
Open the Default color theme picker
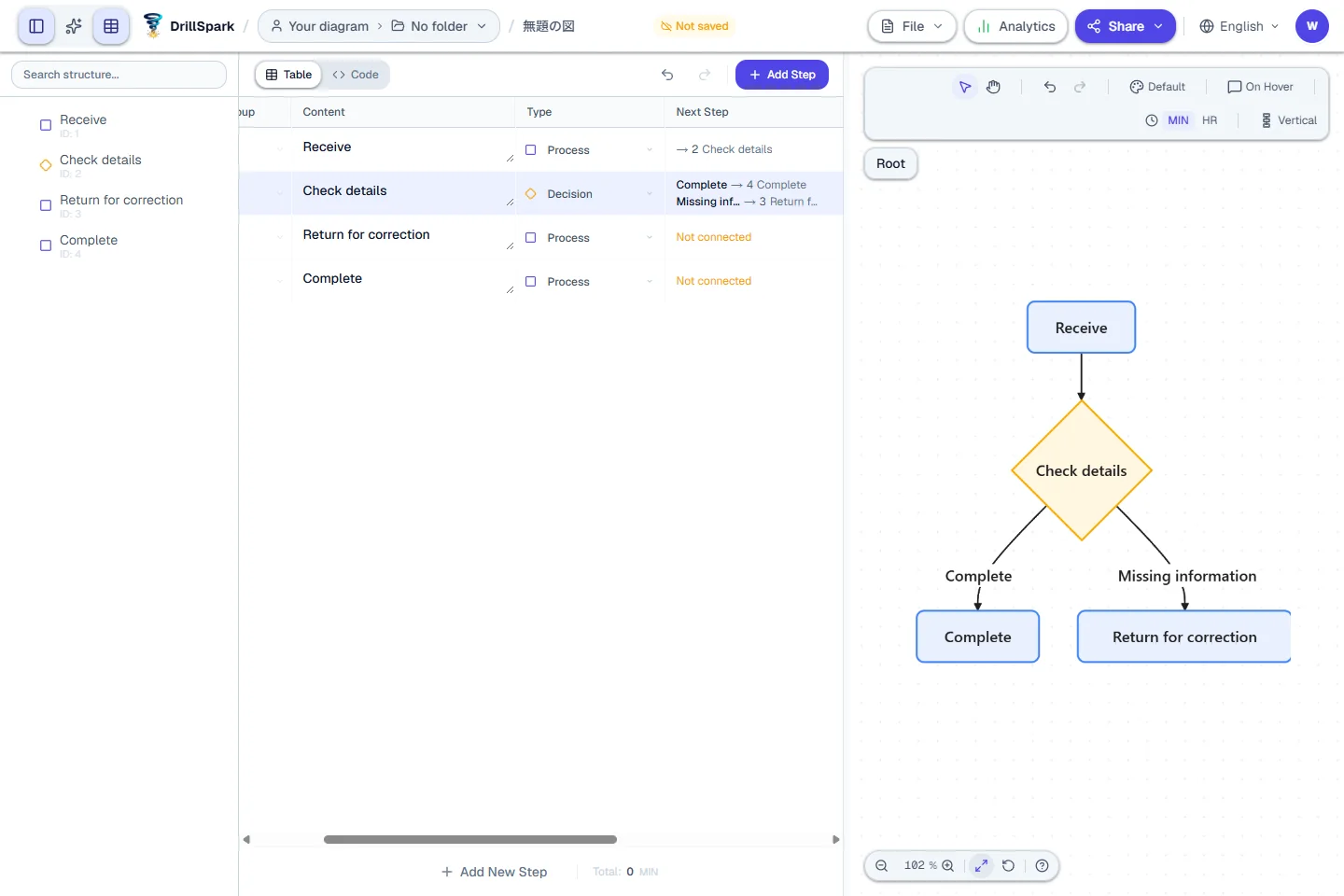point(1157,87)
